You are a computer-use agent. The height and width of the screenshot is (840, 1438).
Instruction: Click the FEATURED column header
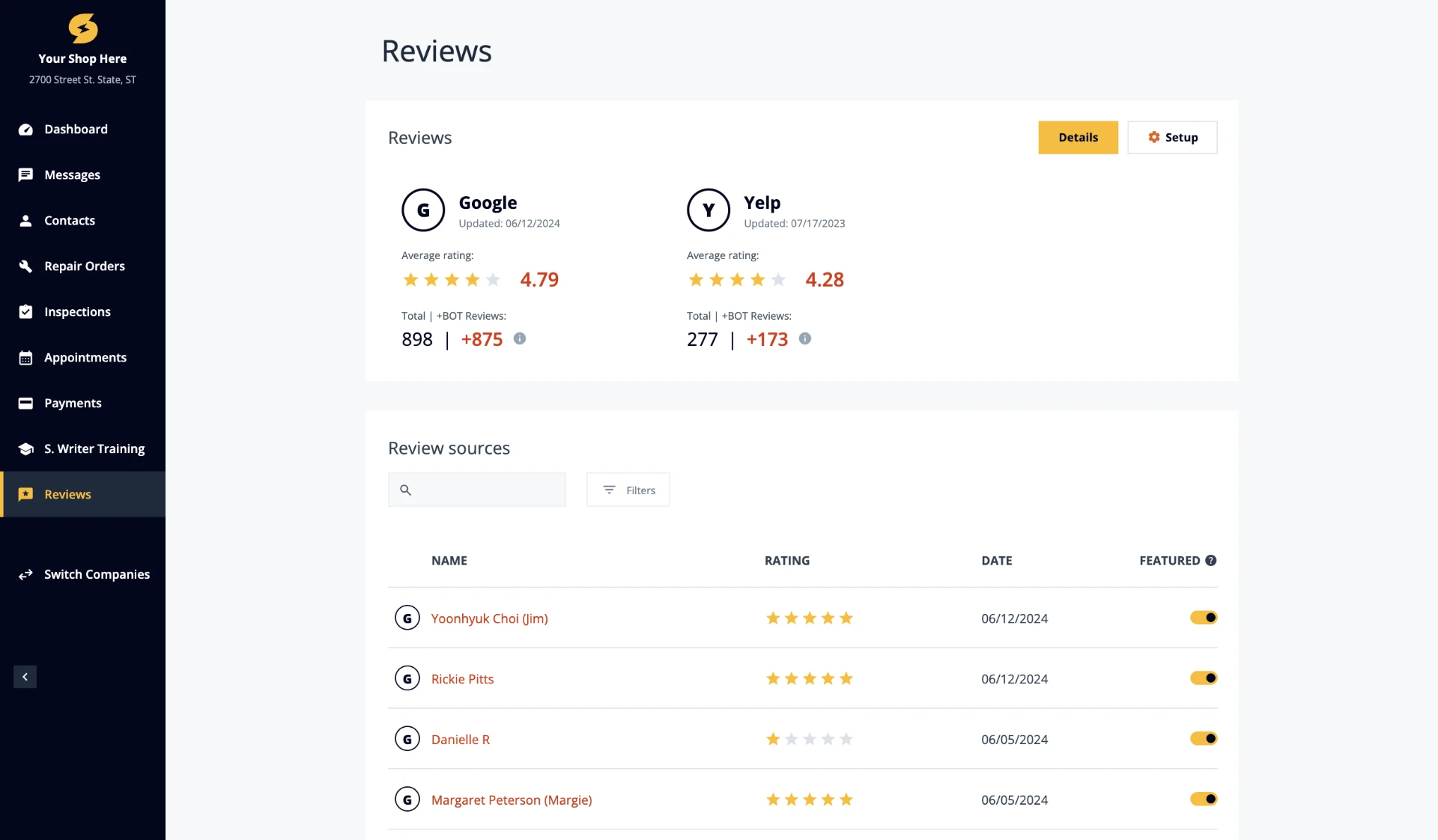(1170, 561)
